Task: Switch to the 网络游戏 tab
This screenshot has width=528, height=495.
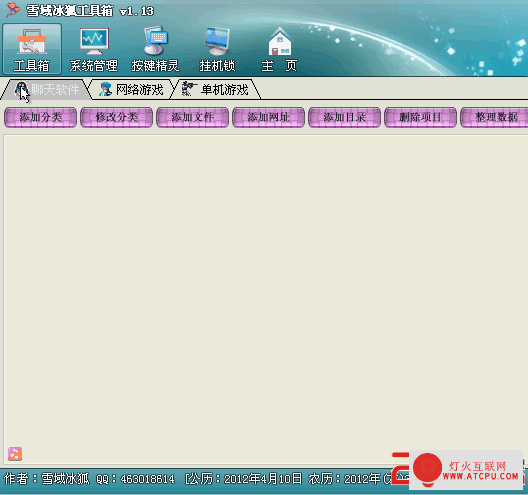Action: pyautogui.click(x=131, y=90)
